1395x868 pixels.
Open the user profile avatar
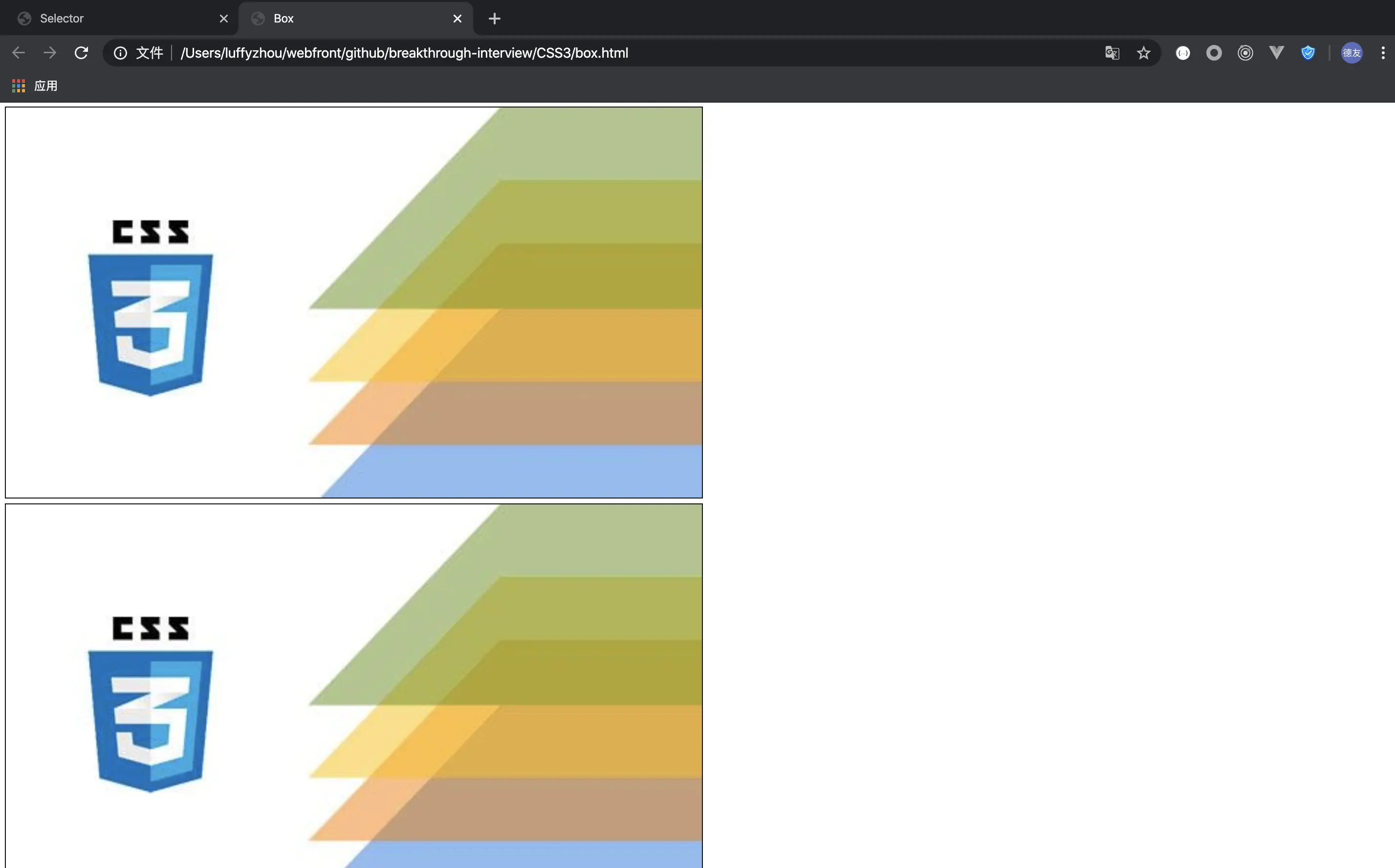pos(1351,53)
